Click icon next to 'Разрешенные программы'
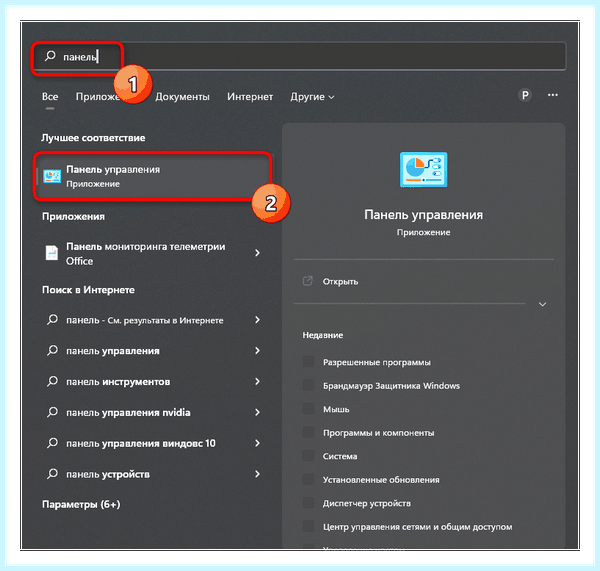Screen dimensions: 600x571 [308, 362]
